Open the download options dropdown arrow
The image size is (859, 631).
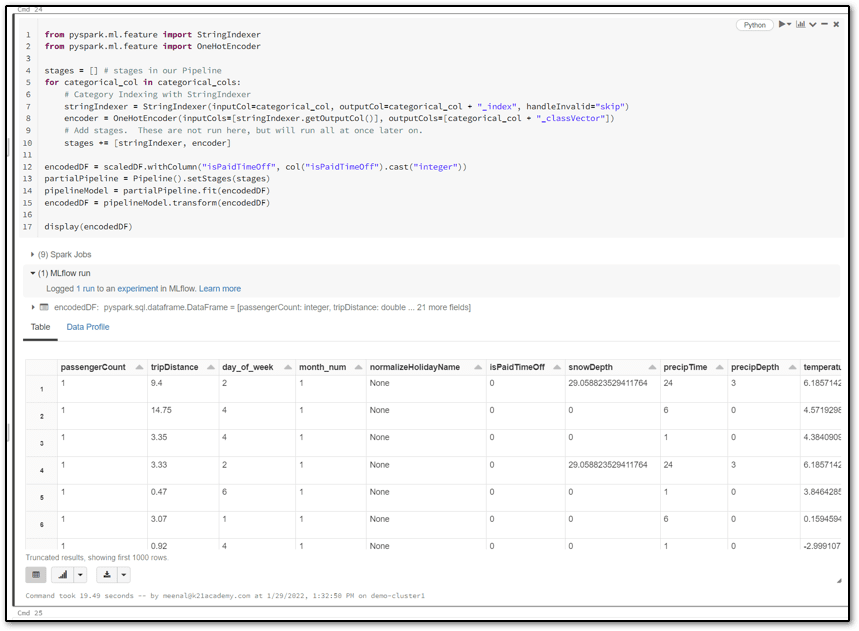click(x=121, y=574)
